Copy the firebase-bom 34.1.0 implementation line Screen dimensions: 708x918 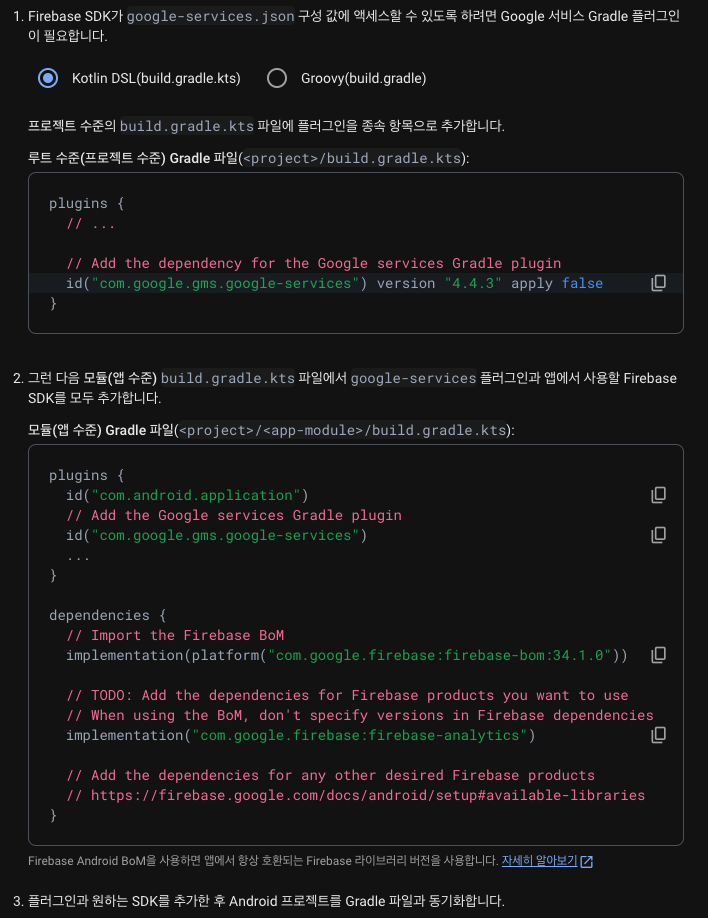[658, 655]
